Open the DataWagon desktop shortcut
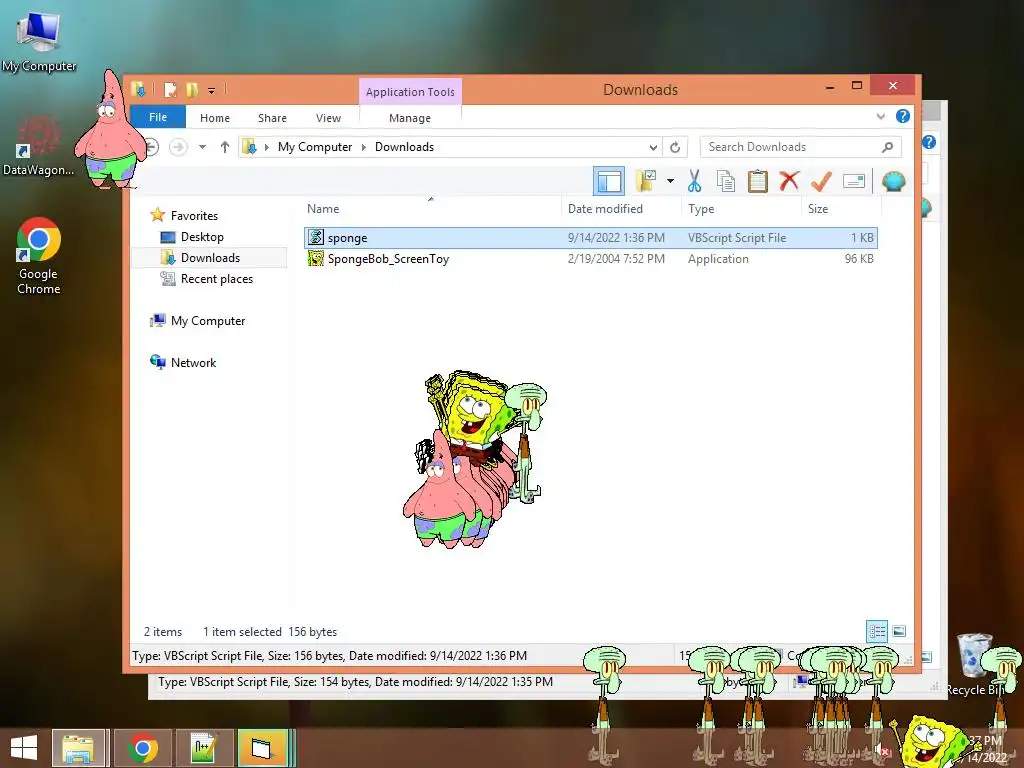 [38, 146]
